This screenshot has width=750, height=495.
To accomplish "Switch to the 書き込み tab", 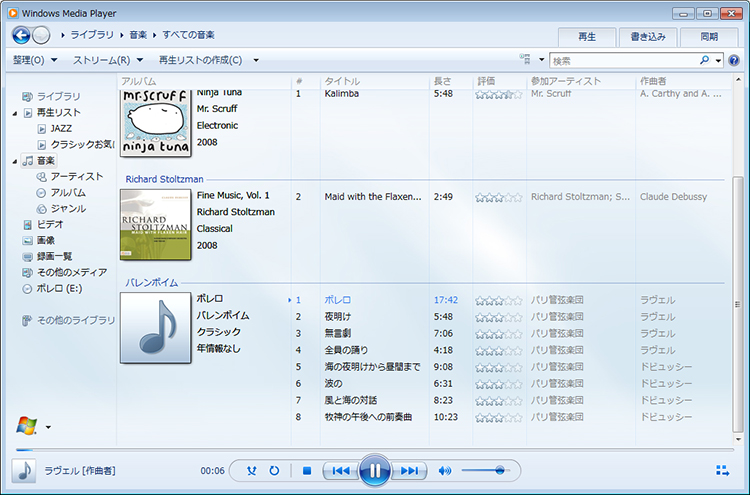I will [x=648, y=37].
